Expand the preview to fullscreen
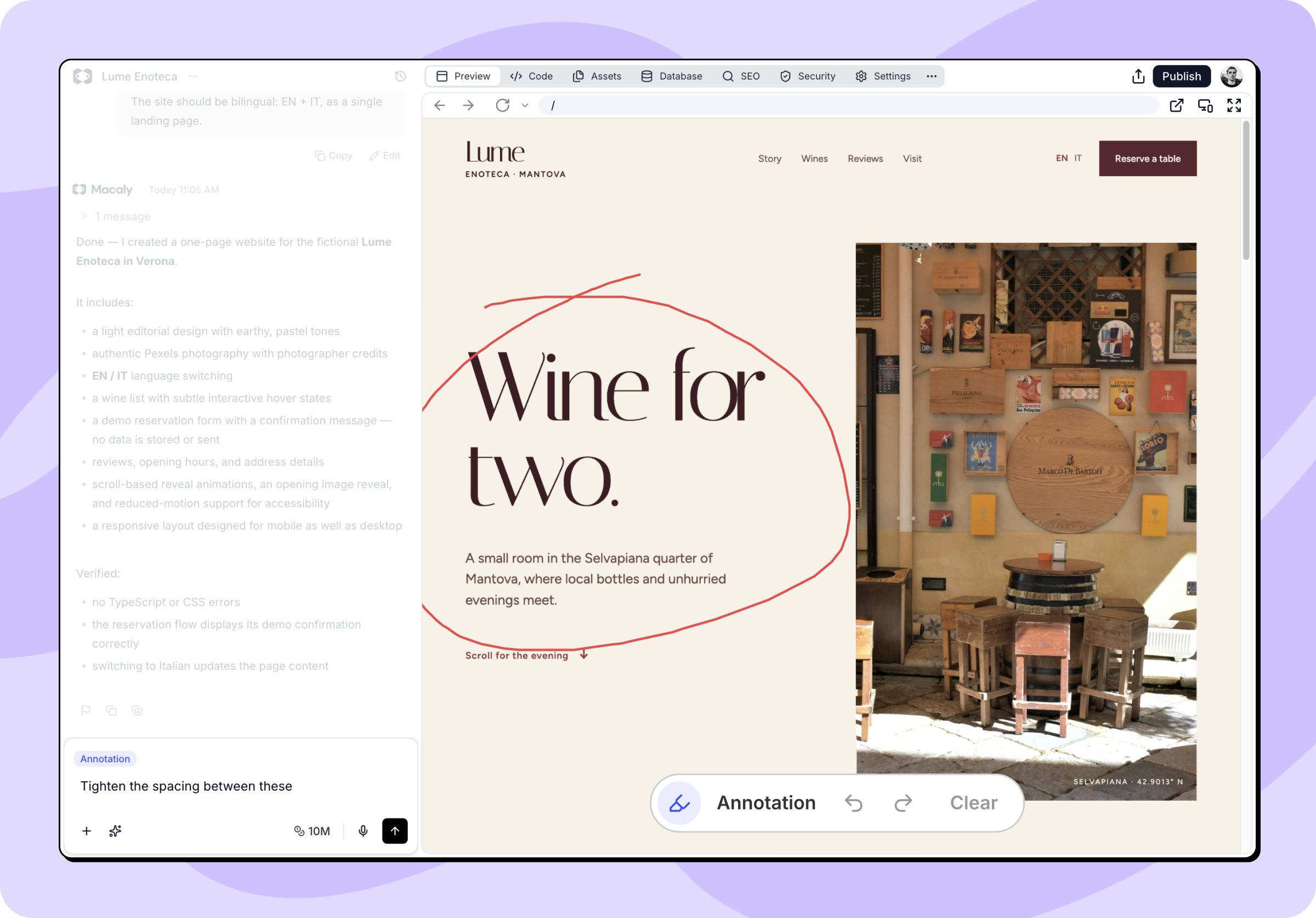Viewport: 1316px width, 918px height. tap(1234, 105)
